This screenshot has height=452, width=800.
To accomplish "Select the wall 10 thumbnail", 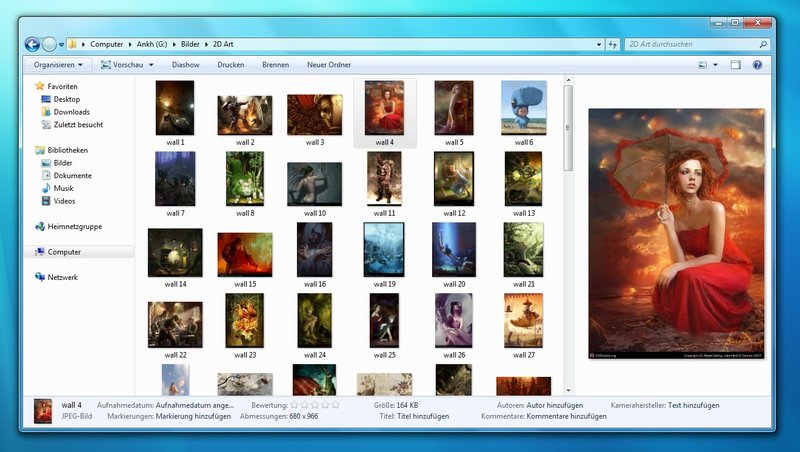I will pyautogui.click(x=315, y=184).
